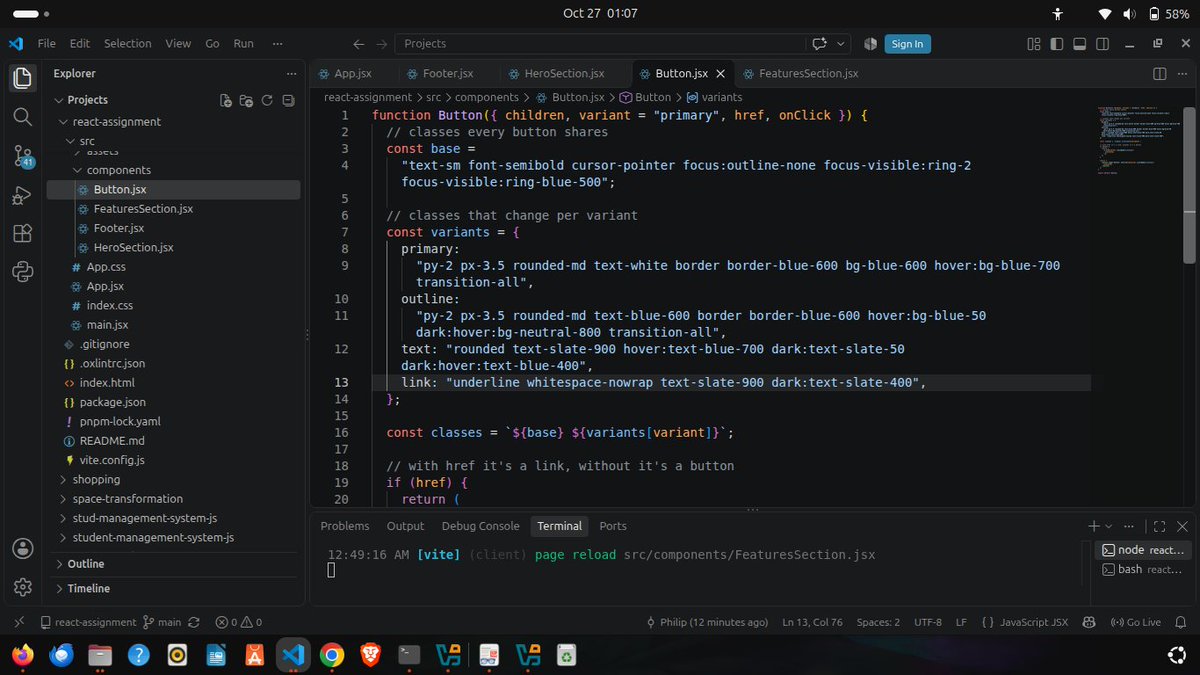
Task: Open Explorer views and more actions ellipsis
Action: tap(291, 73)
